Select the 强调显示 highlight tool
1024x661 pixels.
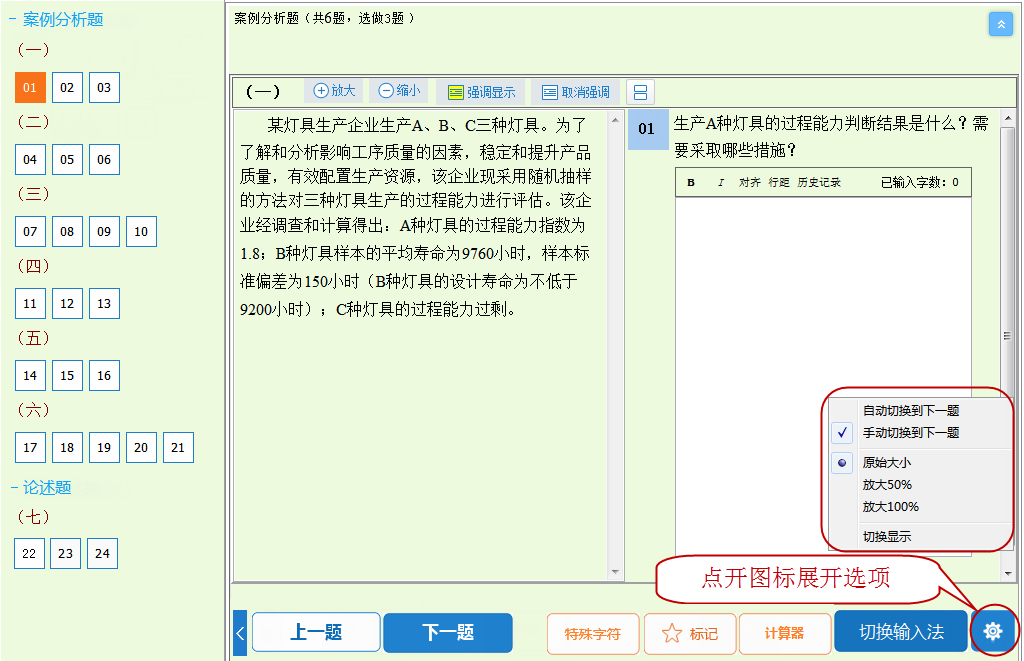(x=482, y=91)
